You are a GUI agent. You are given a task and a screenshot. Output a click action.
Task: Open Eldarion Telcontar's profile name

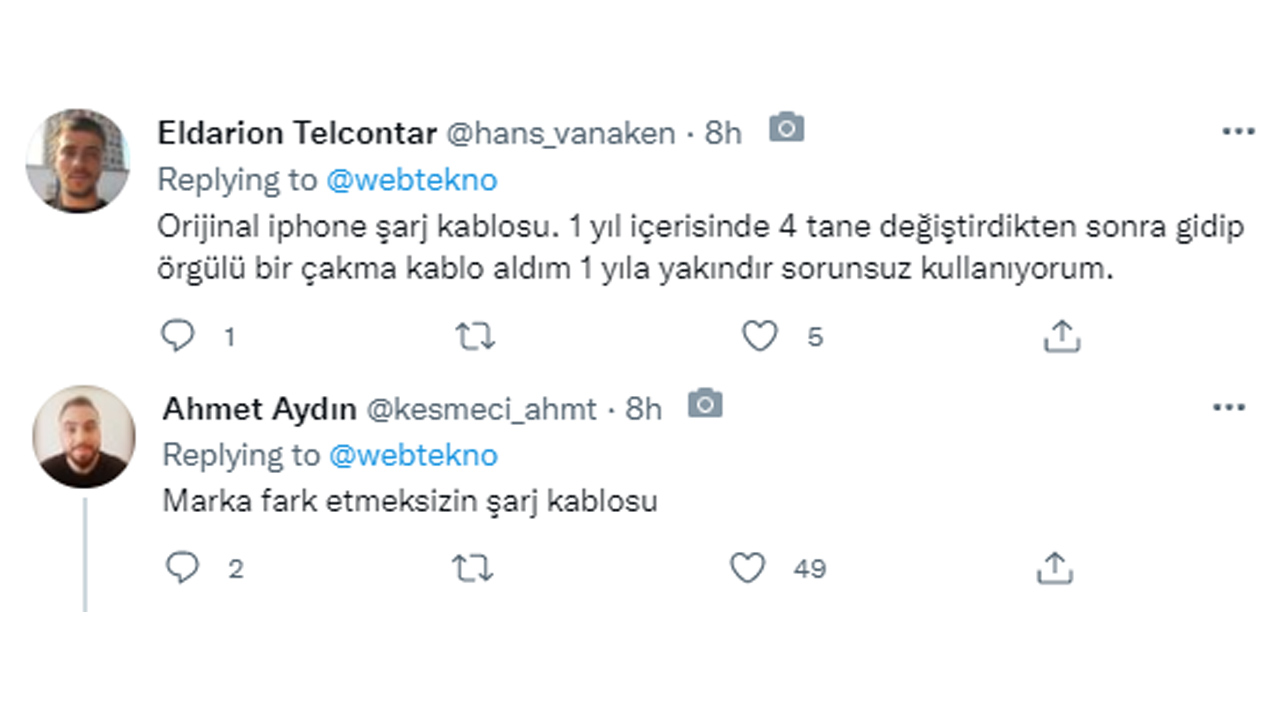pyautogui.click(x=297, y=132)
